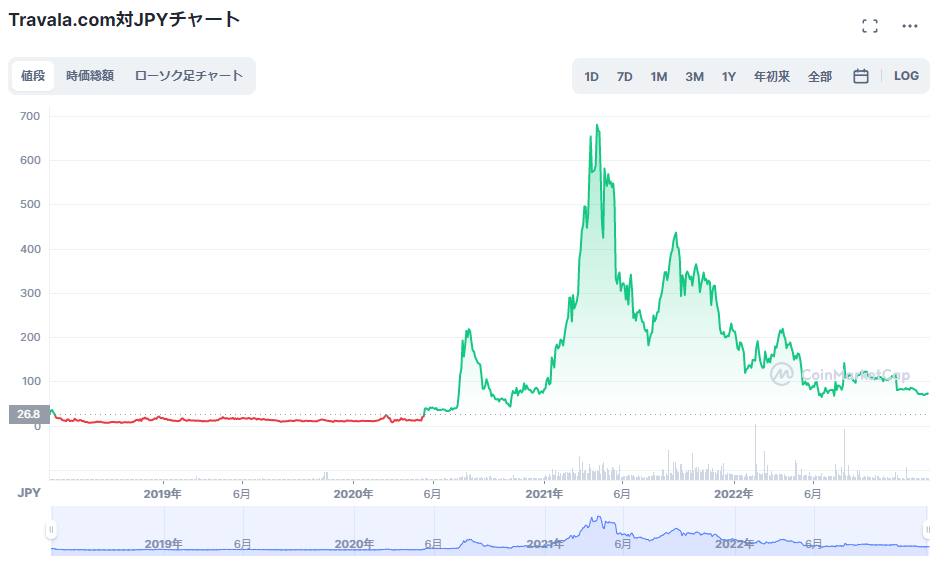
Task: Click the 2020年 label on main time axis
Action: coord(354,494)
